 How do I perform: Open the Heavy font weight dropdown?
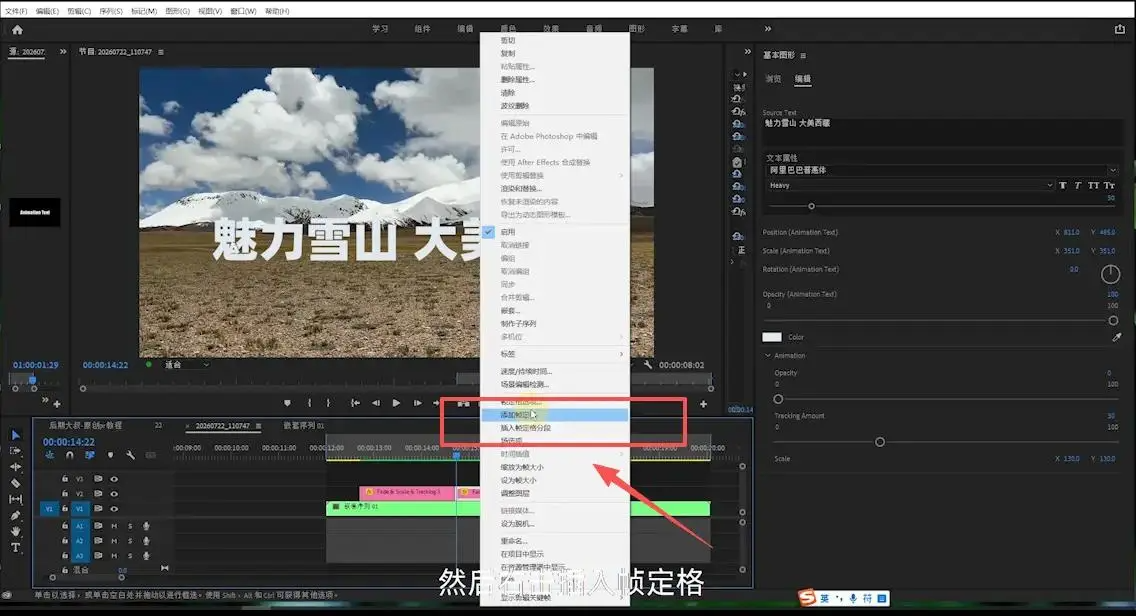911,186
